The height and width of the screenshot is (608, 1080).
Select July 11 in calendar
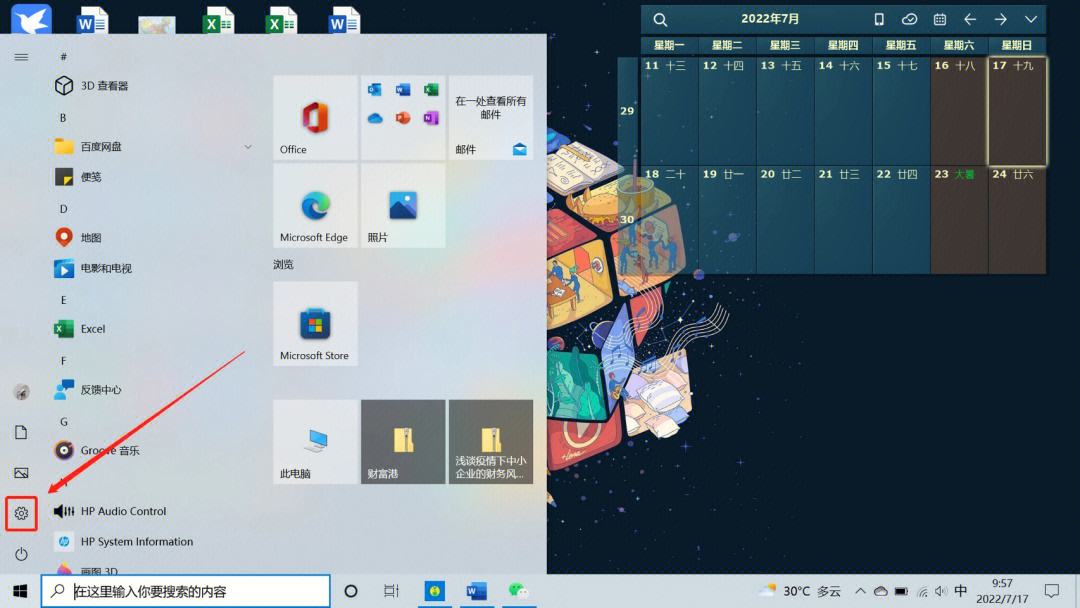(x=669, y=112)
